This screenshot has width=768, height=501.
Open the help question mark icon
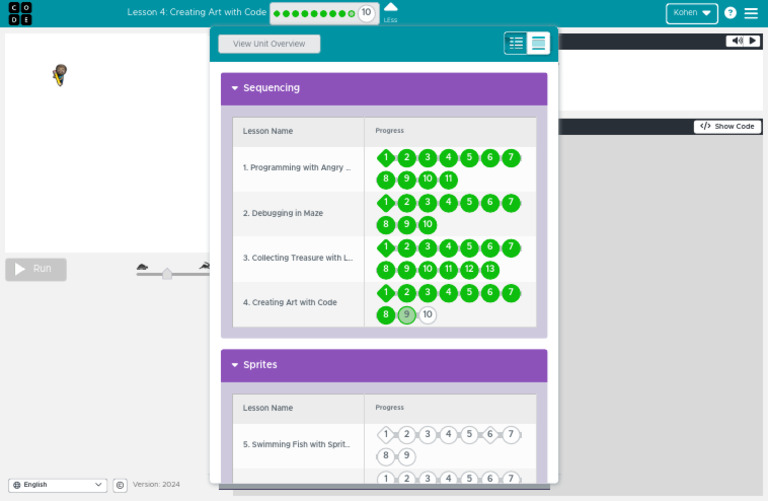pos(730,13)
